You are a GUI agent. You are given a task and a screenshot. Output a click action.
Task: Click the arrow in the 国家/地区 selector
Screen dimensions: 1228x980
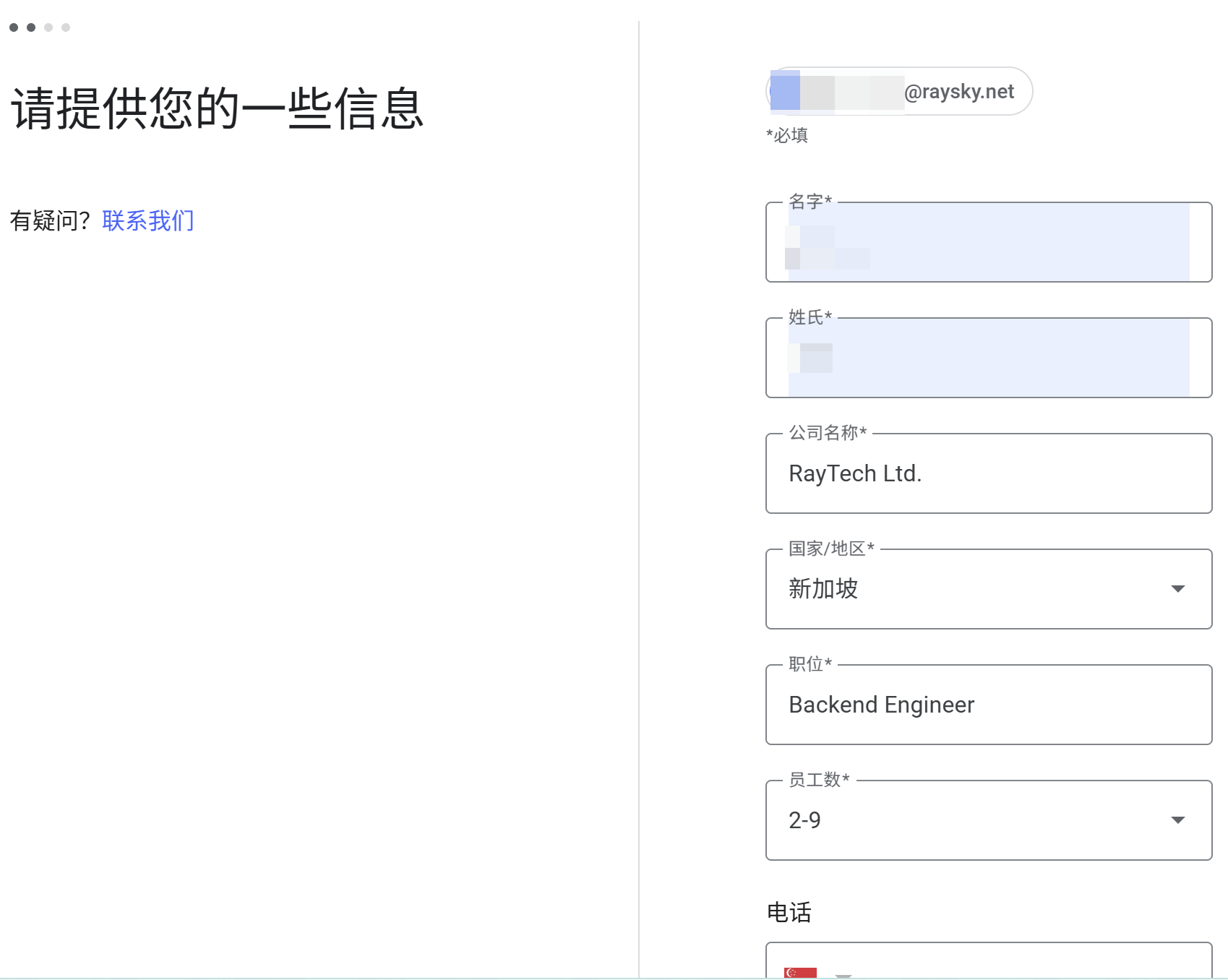click(x=1177, y=589)
